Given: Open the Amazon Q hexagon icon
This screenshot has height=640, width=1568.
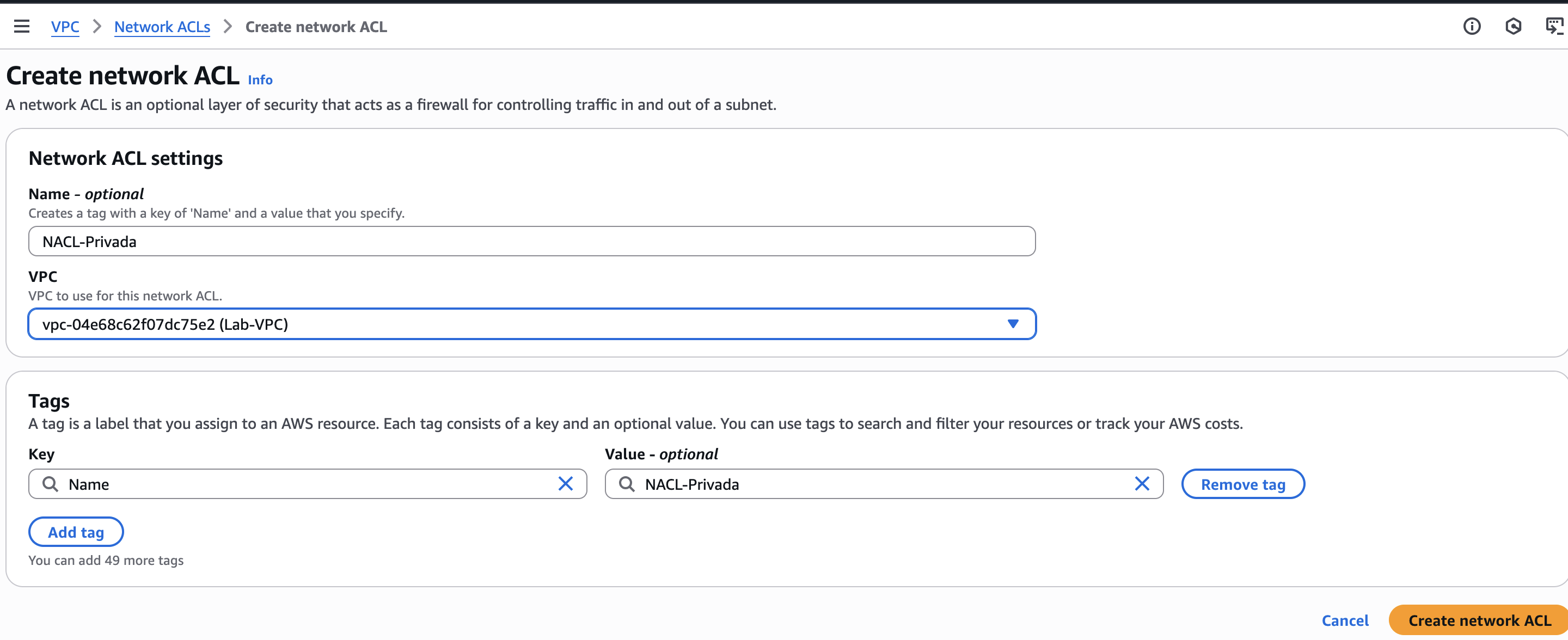Looking at the screenshot, I should [x=1513, y=26].
